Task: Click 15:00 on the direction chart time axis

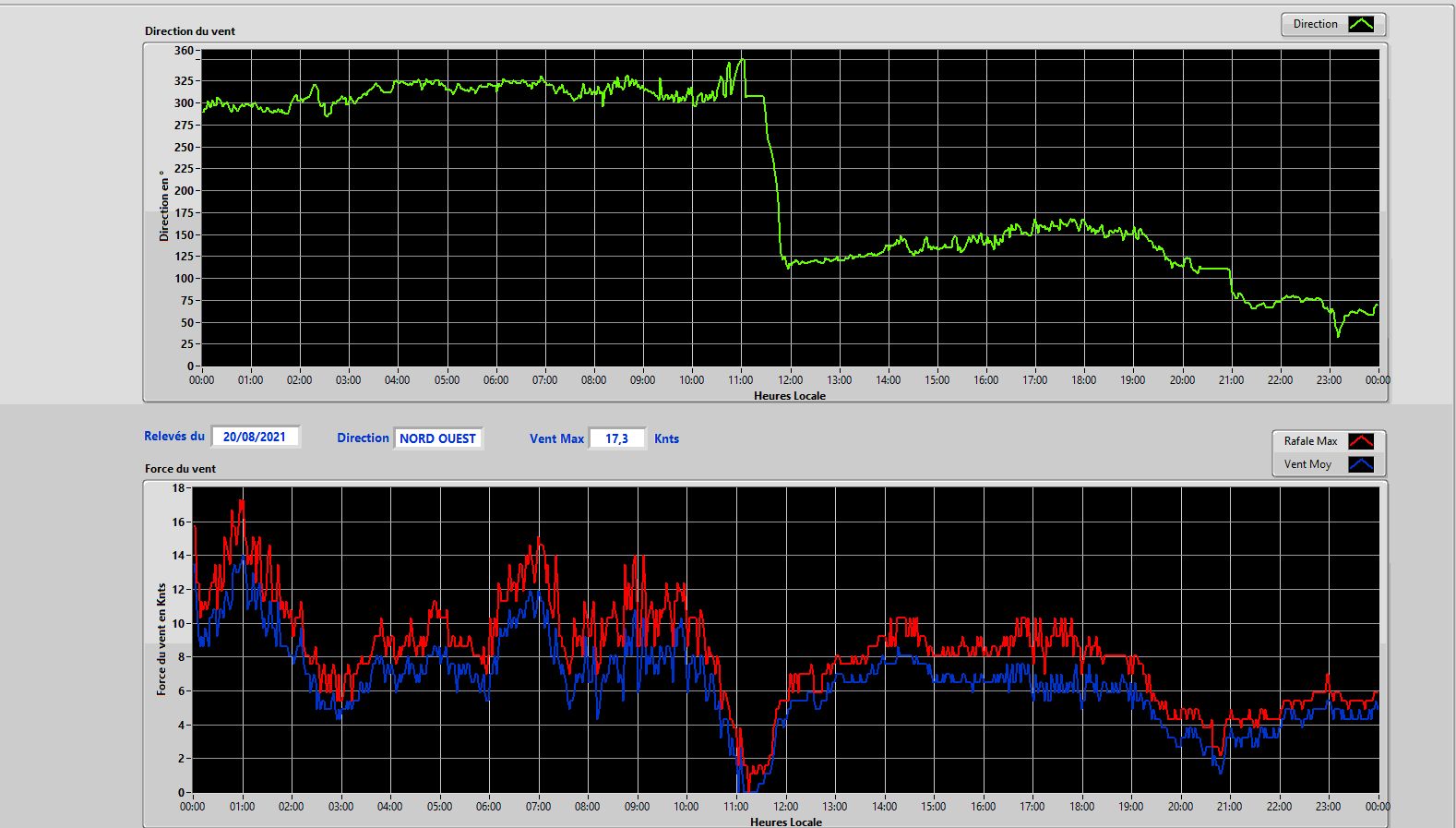Action: pyautogui.click(x=937, y=380)
